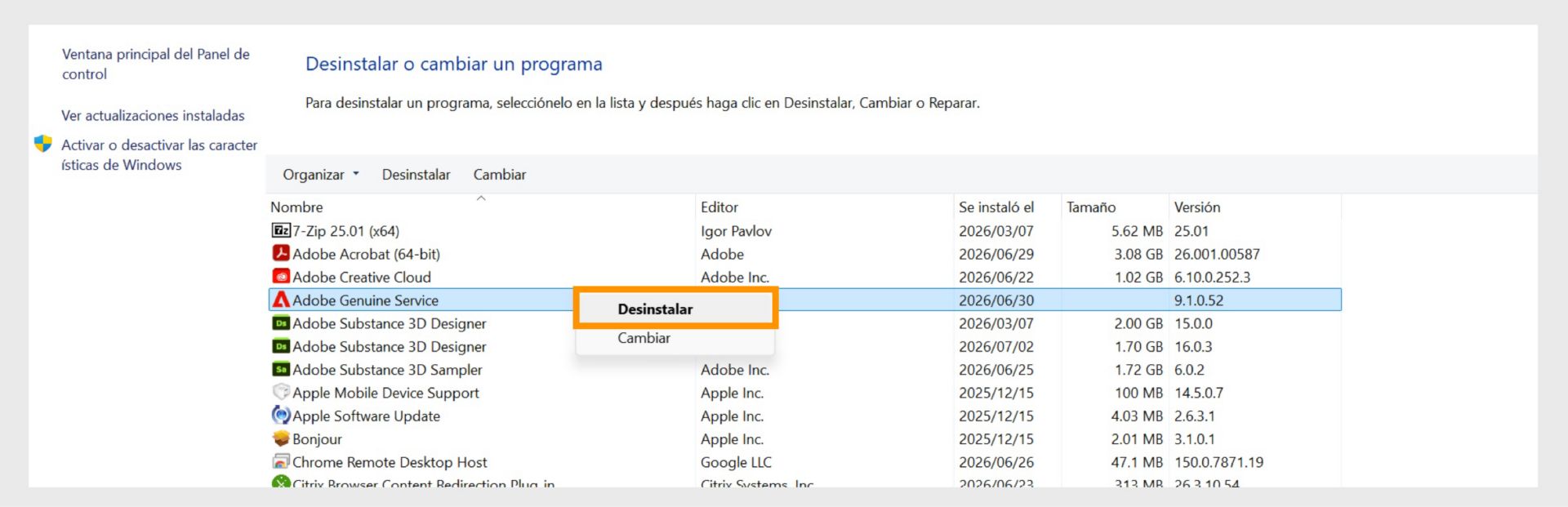Viewport: 1568px width, 507px height.
Task: Open Activar o desactivar las características de Windows
Action: click(159, 154)
